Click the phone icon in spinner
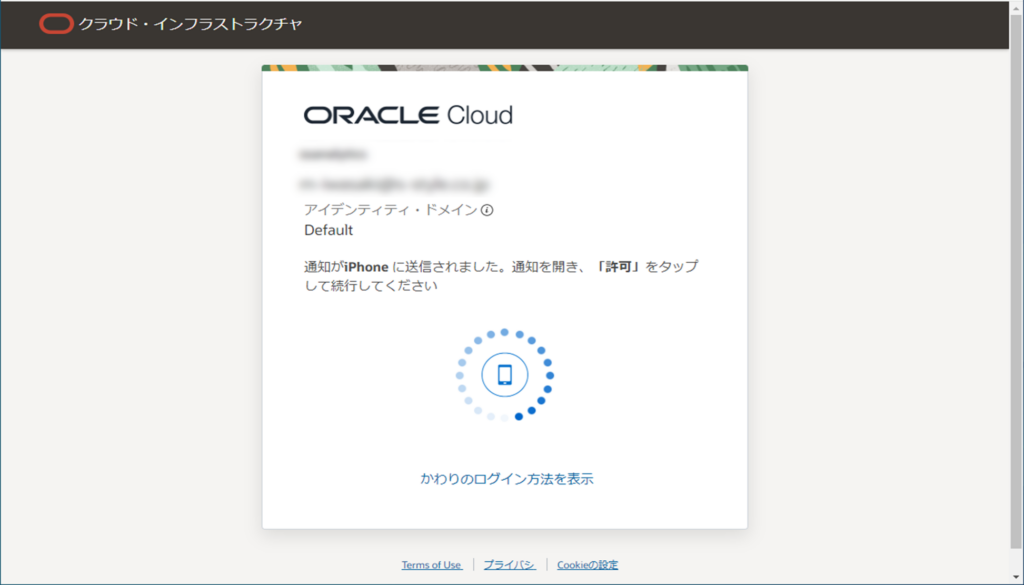1024x585 pixels. tap(505, 375)
